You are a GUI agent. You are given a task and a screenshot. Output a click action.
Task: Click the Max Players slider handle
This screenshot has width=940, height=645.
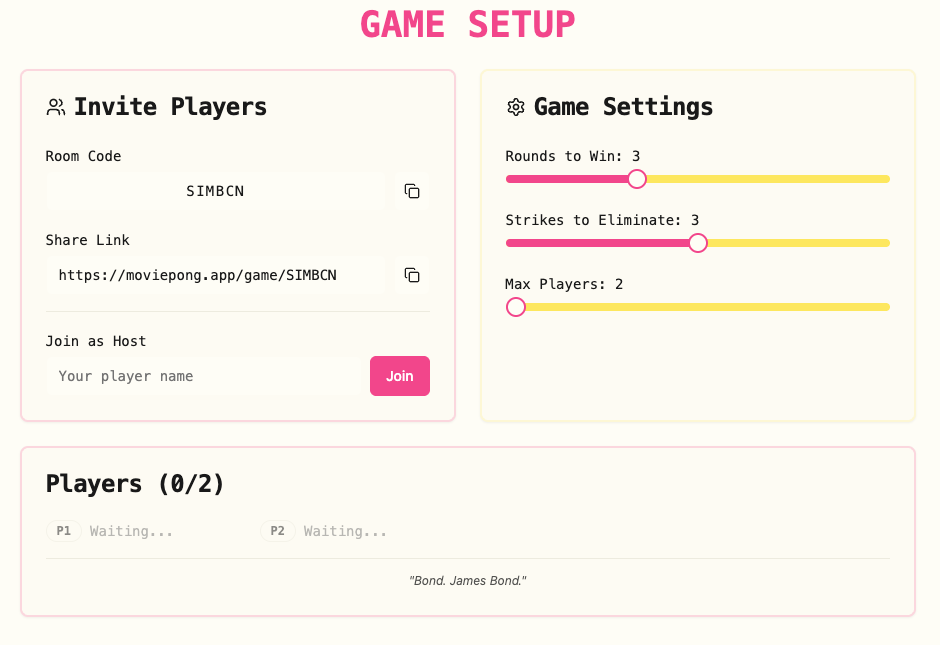tap(516, 307)
